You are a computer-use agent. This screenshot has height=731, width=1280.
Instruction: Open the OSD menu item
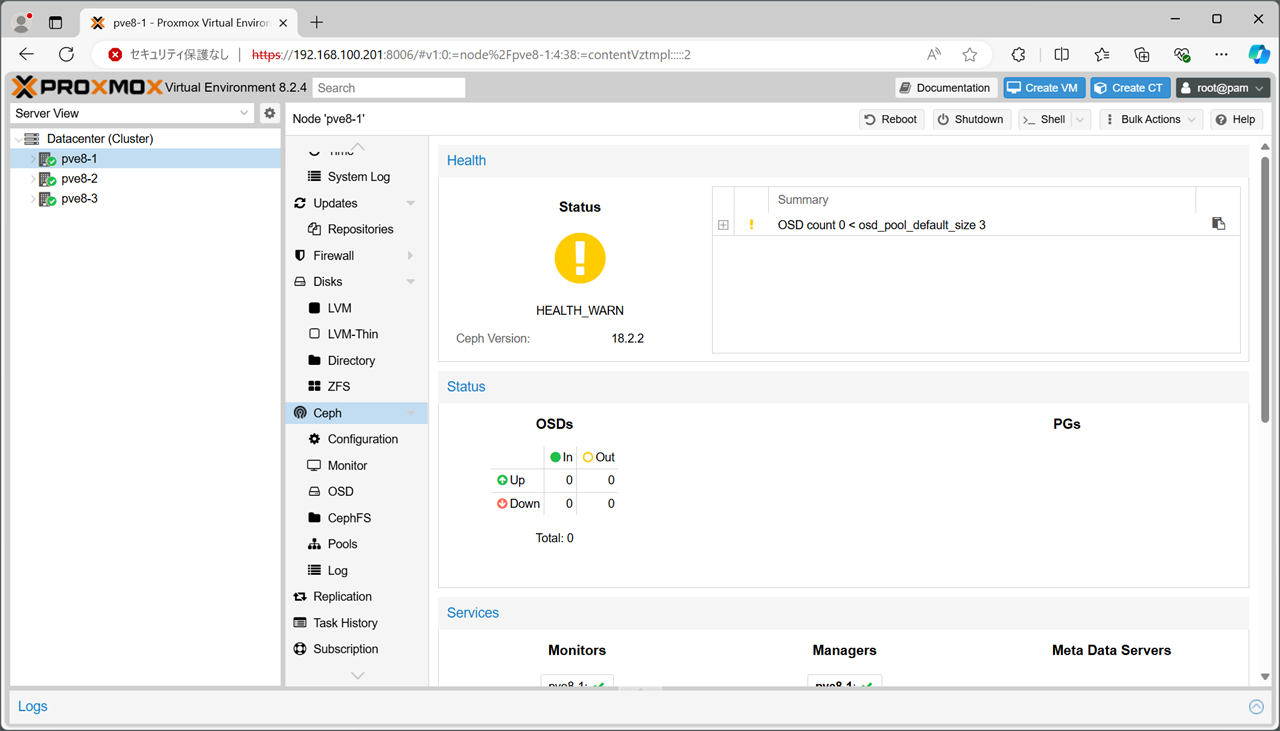point(340,492)
